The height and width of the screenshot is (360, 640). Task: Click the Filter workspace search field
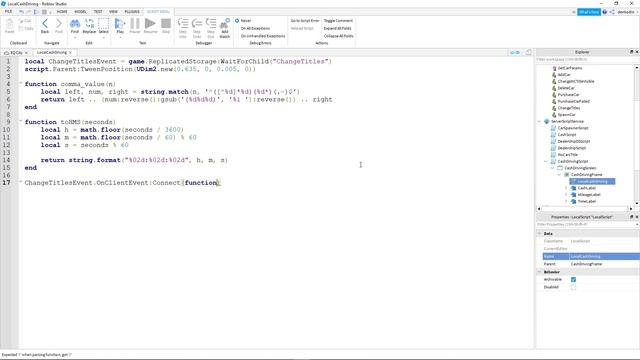point(587,60)
